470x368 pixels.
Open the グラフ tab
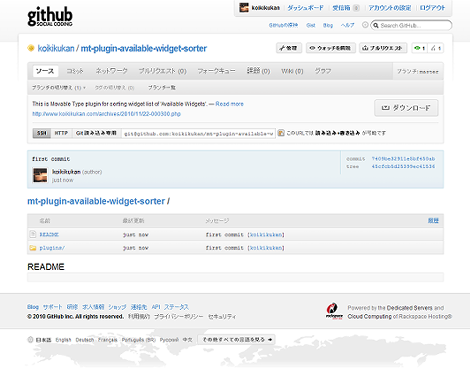click(323, 71)
